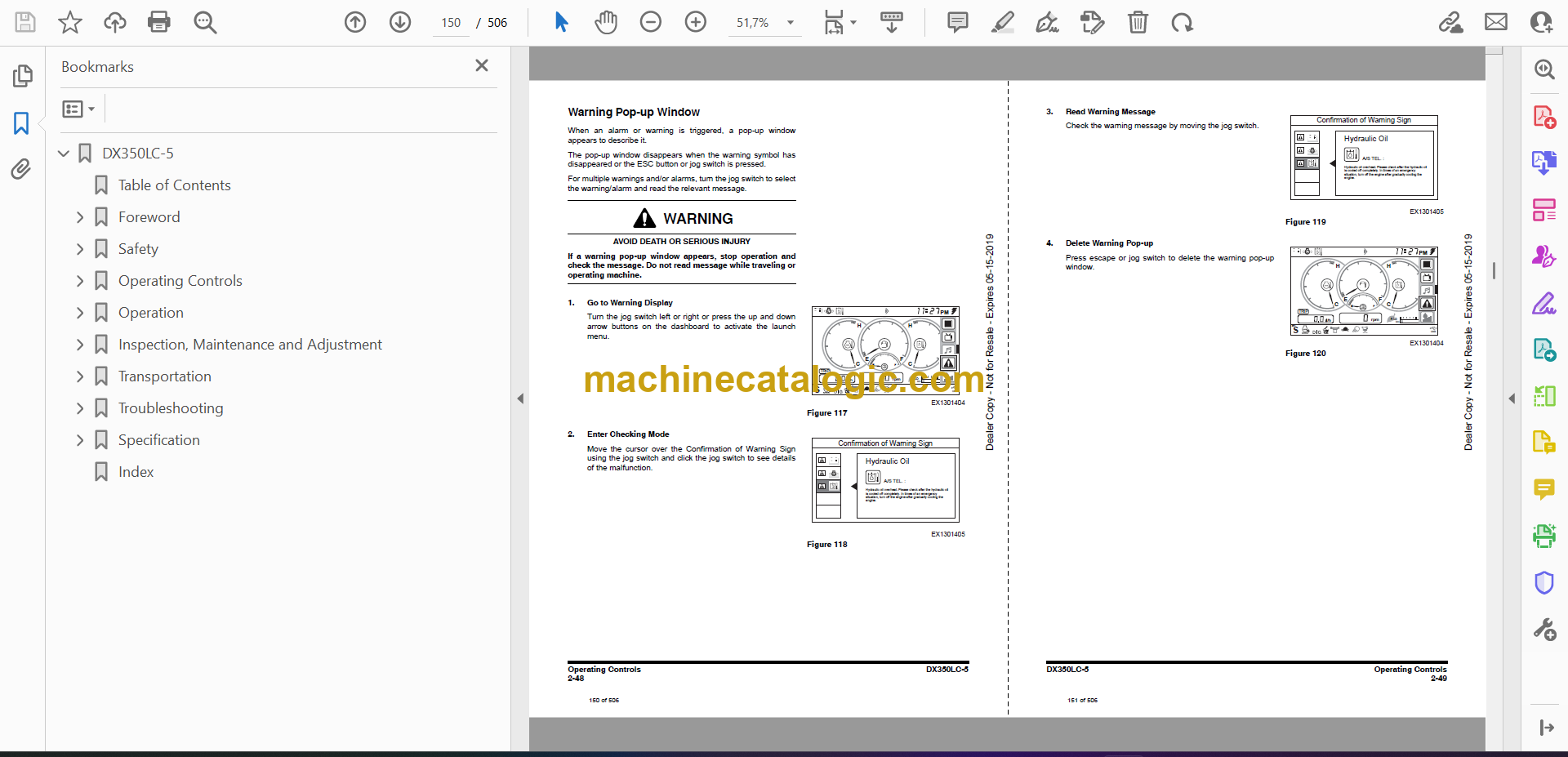The height and width of the screenshot is (757, 1568).
Task: Open the Table of Contents bookmark
Action: tap(174, 185)
